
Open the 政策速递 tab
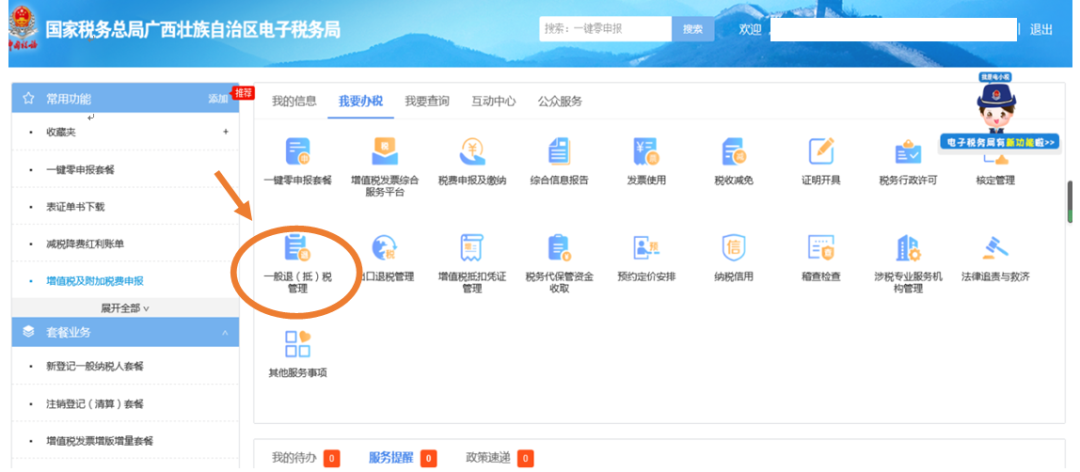(488, 458)
